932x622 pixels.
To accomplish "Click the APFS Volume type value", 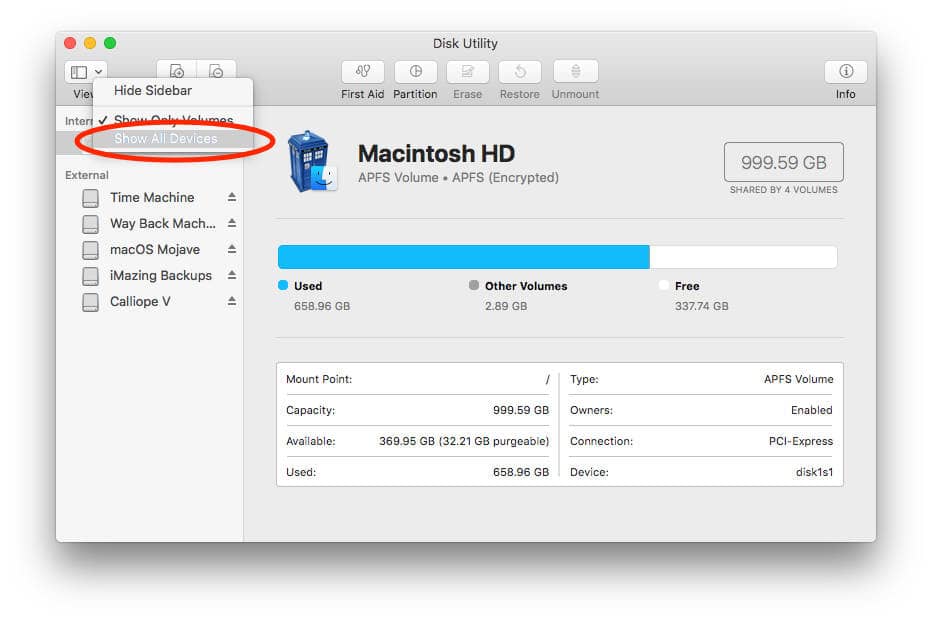I will 798,379.
